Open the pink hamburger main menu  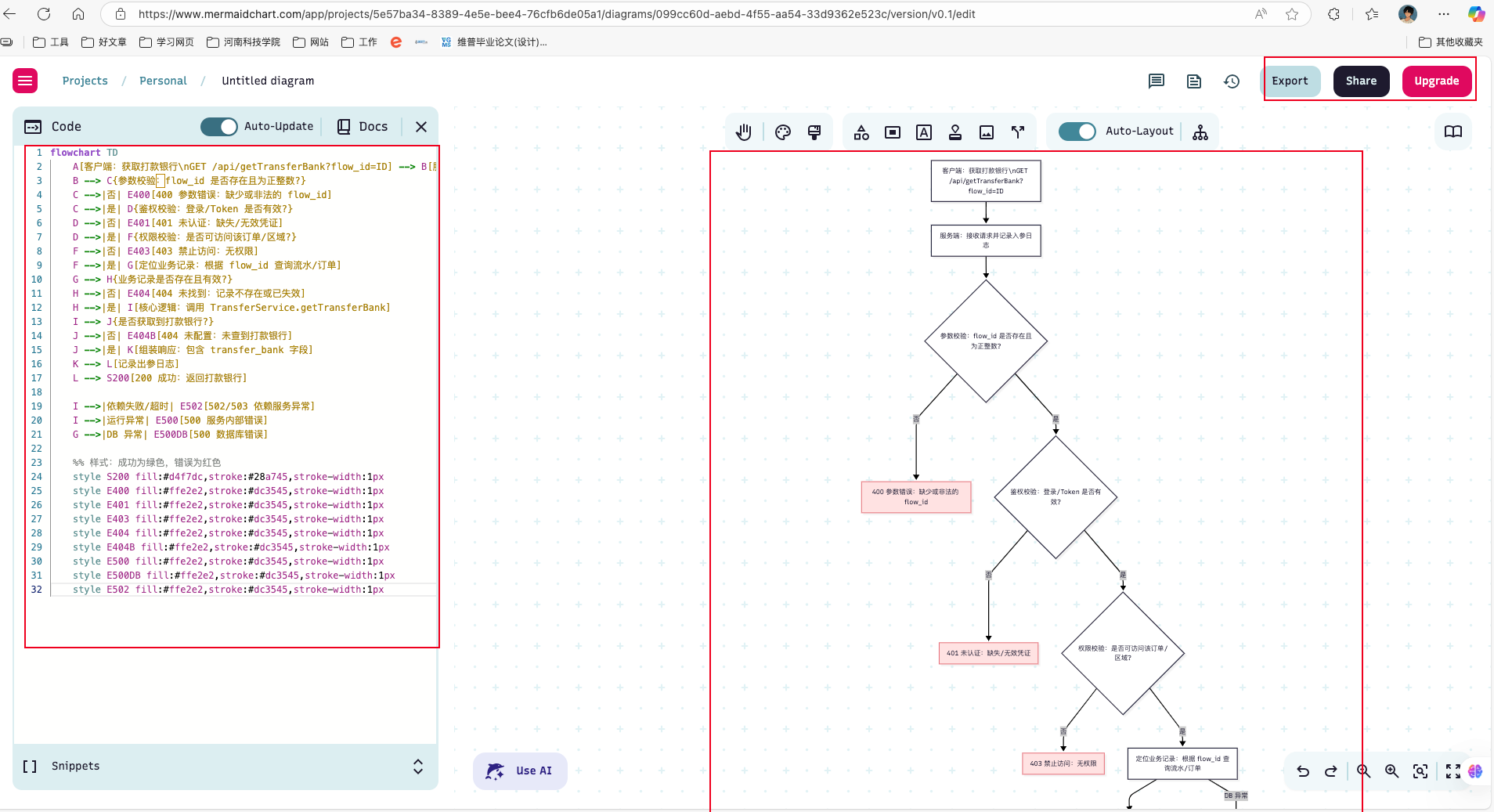(25, 81)
